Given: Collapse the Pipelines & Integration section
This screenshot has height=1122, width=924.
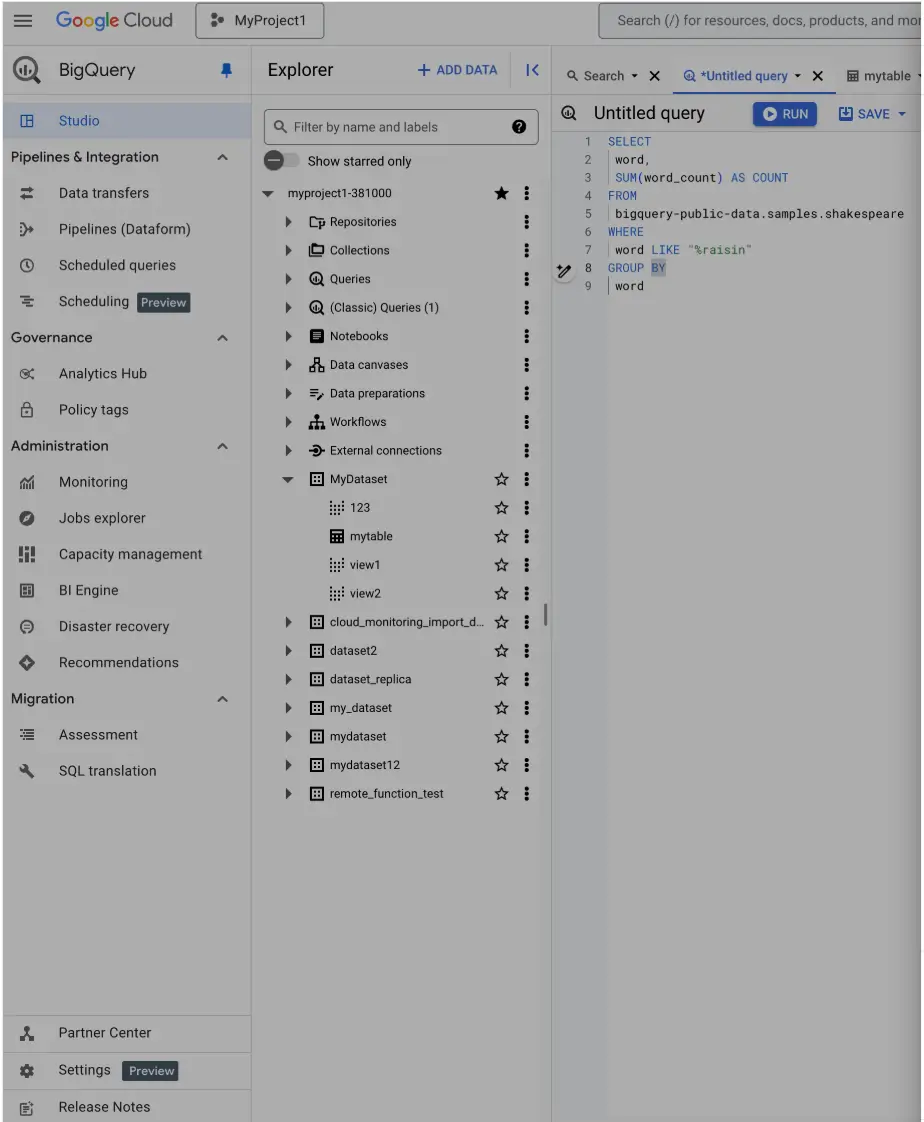Looking at the screenshot, I should coord(223,157).
